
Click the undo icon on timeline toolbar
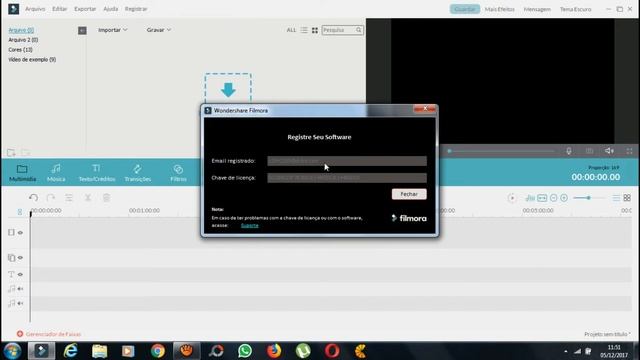(x=33, y=198)
